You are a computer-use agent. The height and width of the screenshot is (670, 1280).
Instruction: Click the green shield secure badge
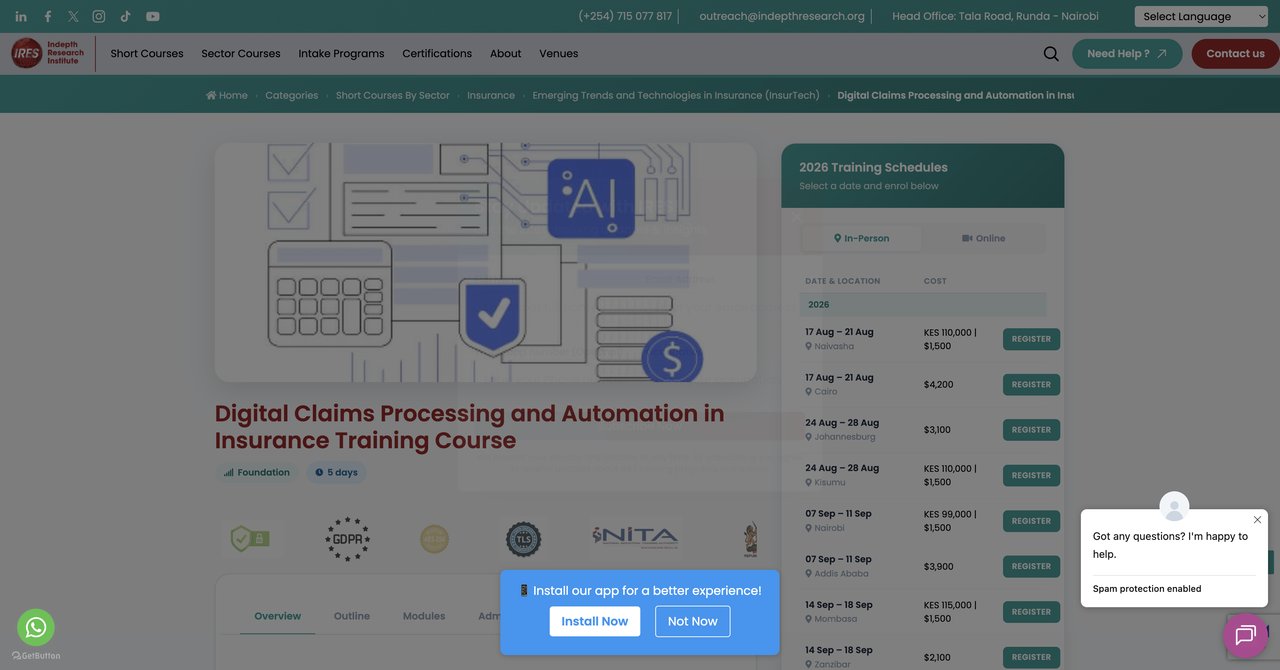click(x=249, y=539)
